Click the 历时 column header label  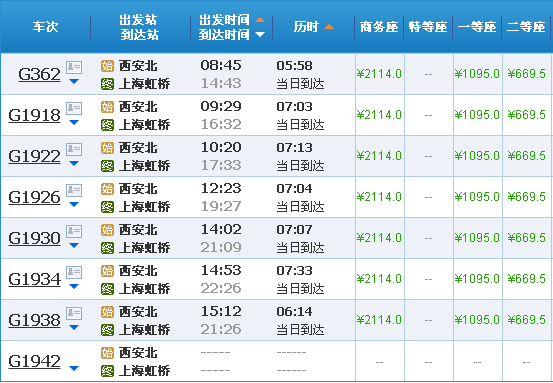point(306,27)
